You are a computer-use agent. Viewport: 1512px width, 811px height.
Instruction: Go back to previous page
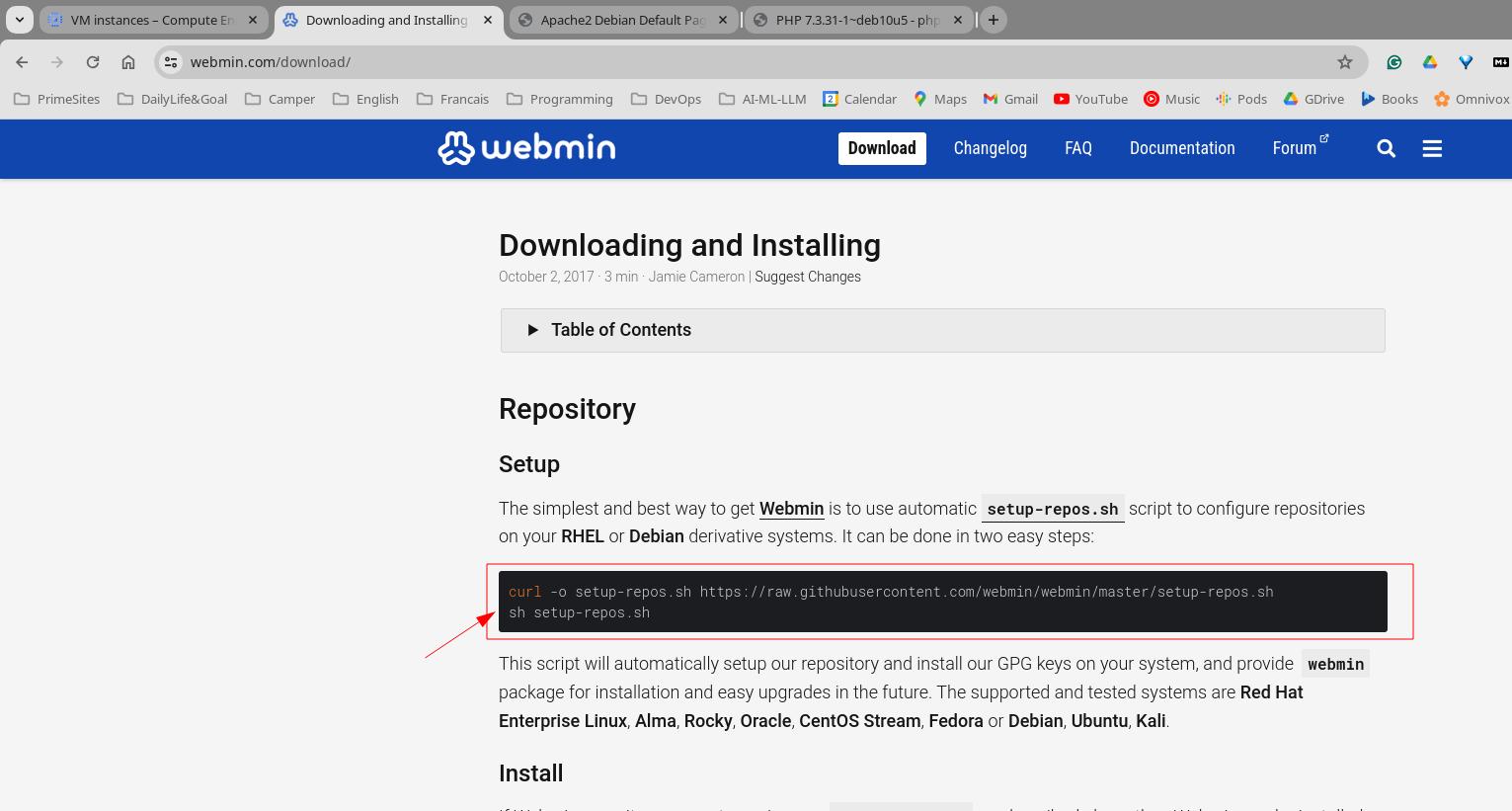[x=22, y=62]
